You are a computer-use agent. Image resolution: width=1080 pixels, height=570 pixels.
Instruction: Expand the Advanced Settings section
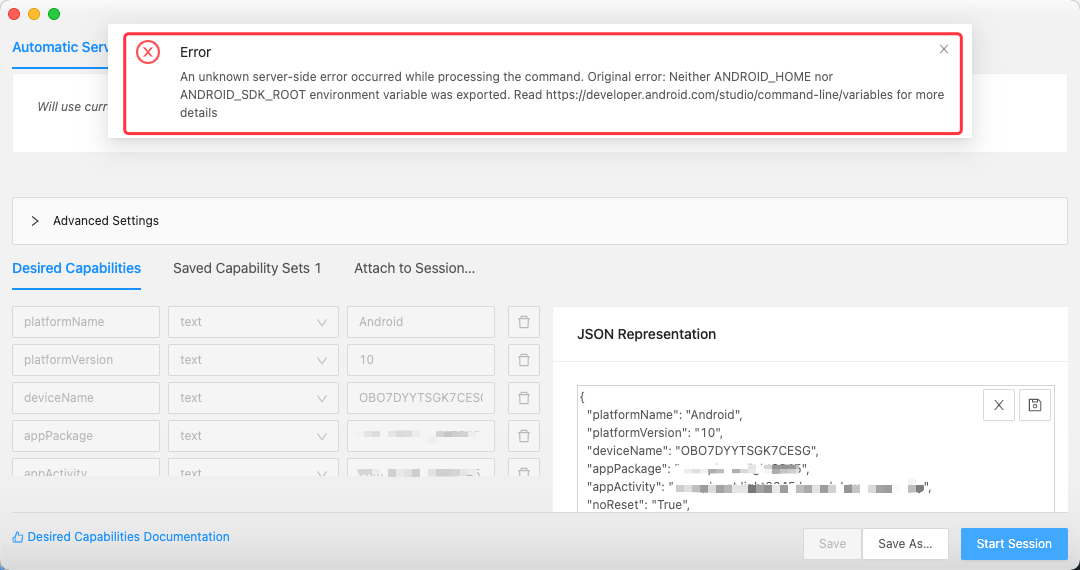539,221
